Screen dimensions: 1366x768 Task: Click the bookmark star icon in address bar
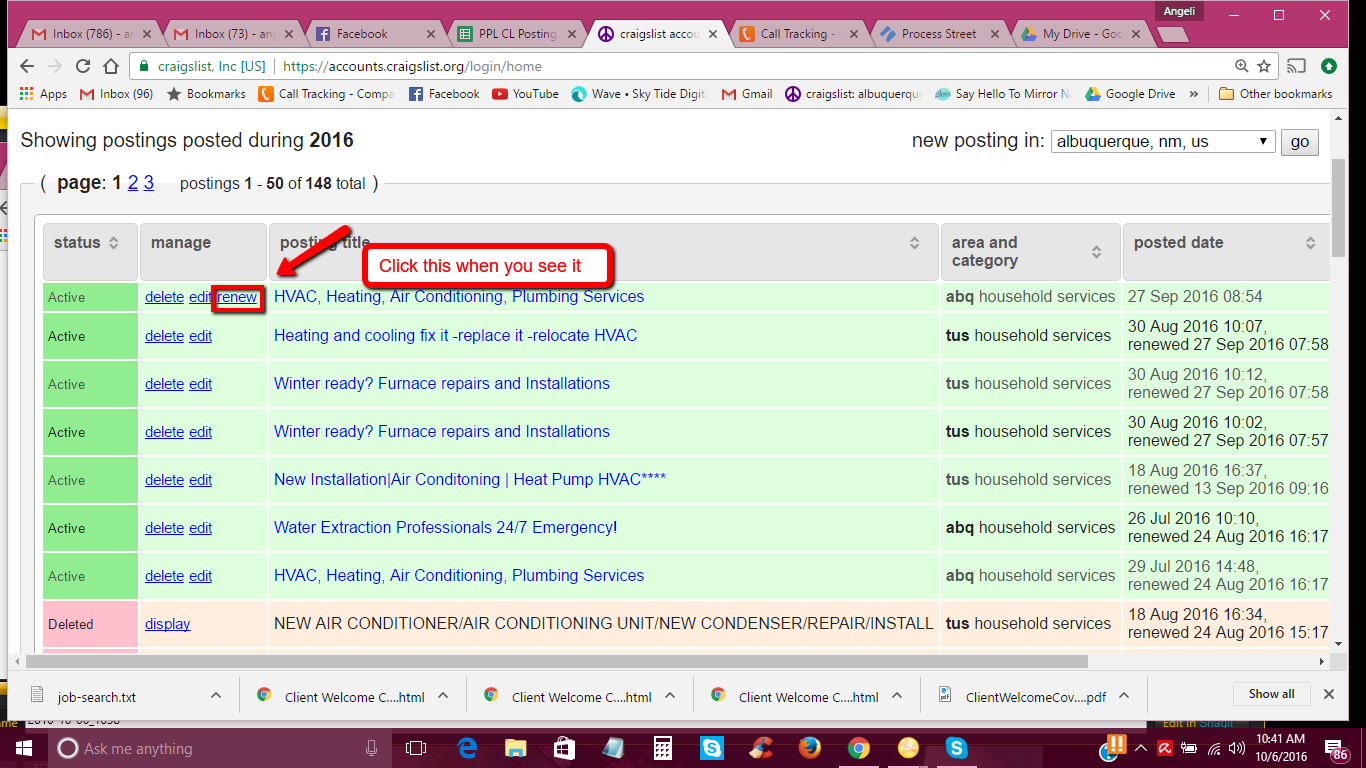click(1264, 67)
